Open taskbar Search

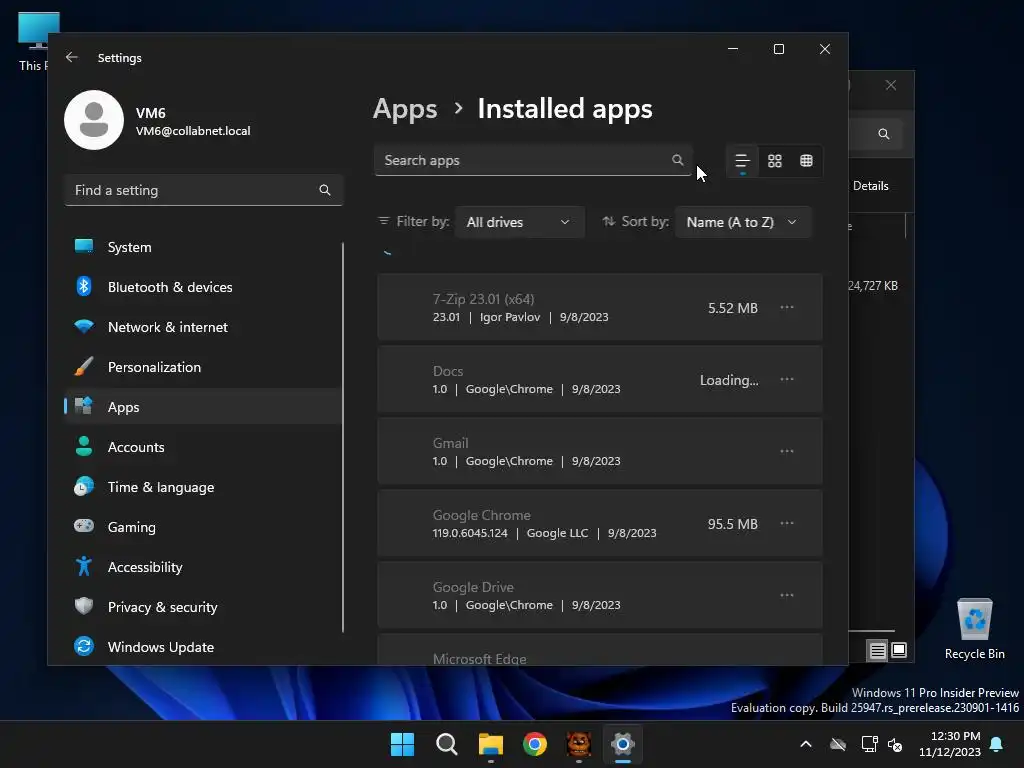pyautogui.click(x=447, y=744)
